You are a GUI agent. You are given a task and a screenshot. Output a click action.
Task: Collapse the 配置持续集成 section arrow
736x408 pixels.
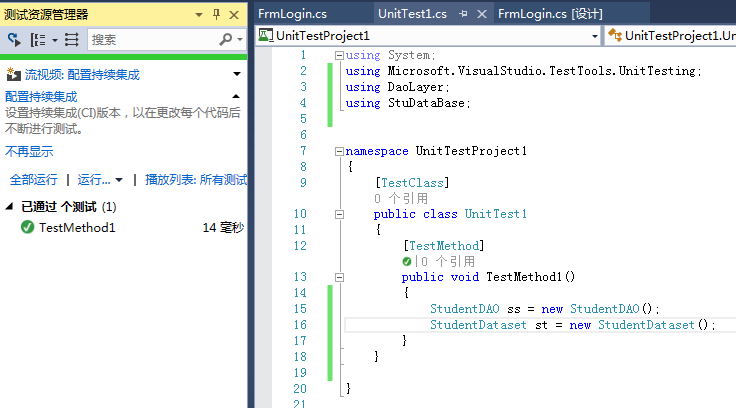[236, 96]
